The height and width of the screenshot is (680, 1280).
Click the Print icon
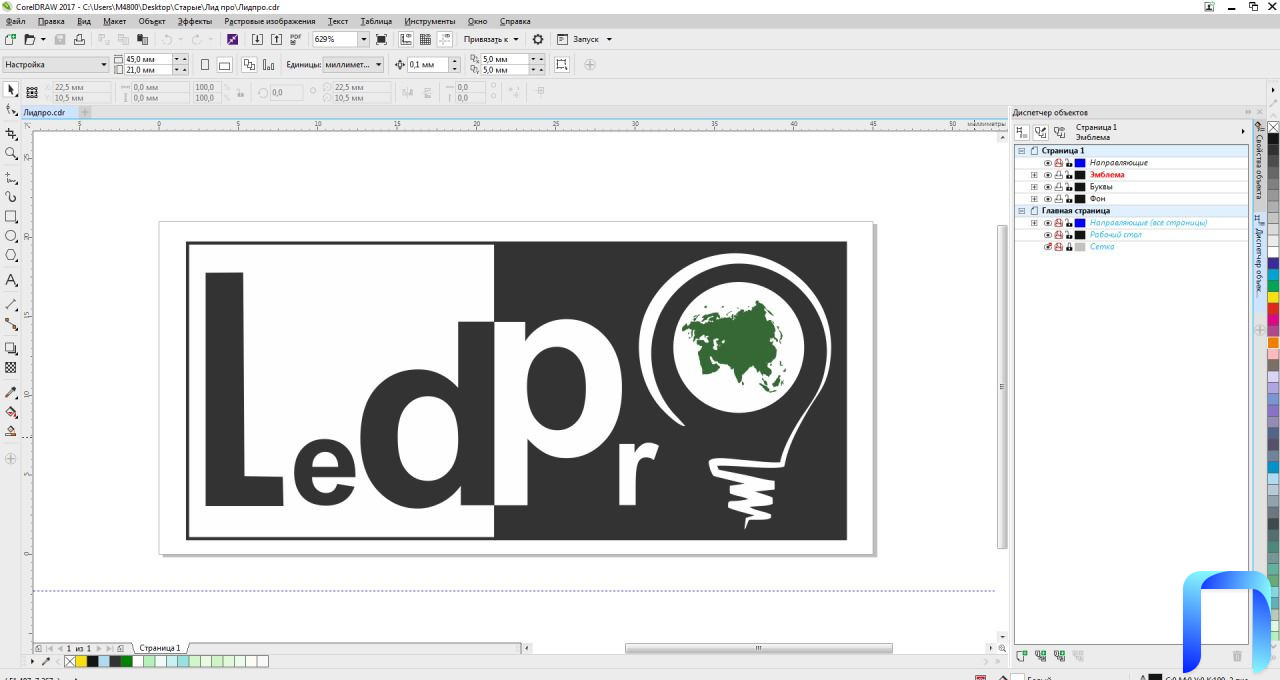point(79,39)
